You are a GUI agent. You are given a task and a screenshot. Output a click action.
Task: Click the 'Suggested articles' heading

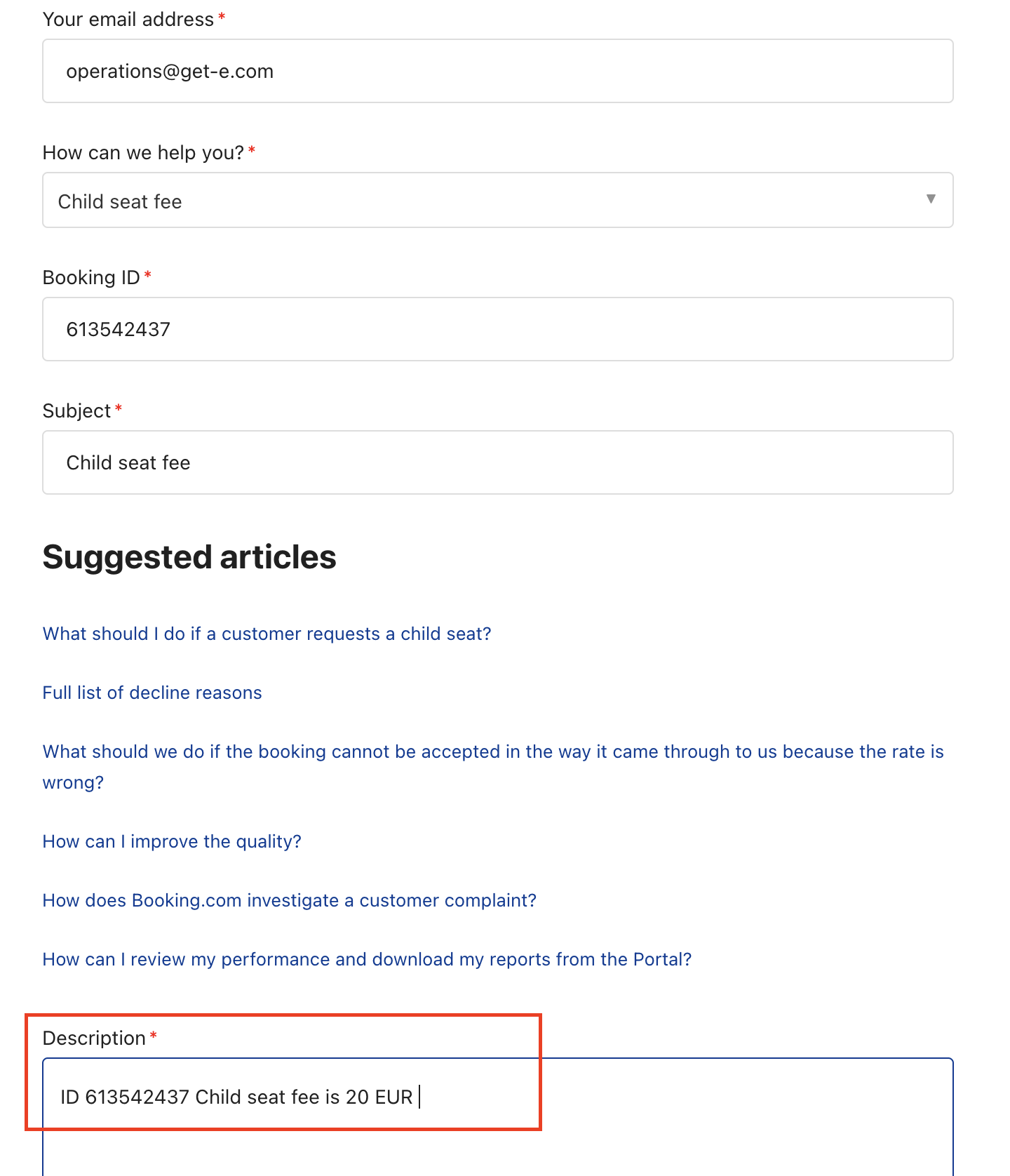pos(189,557)
